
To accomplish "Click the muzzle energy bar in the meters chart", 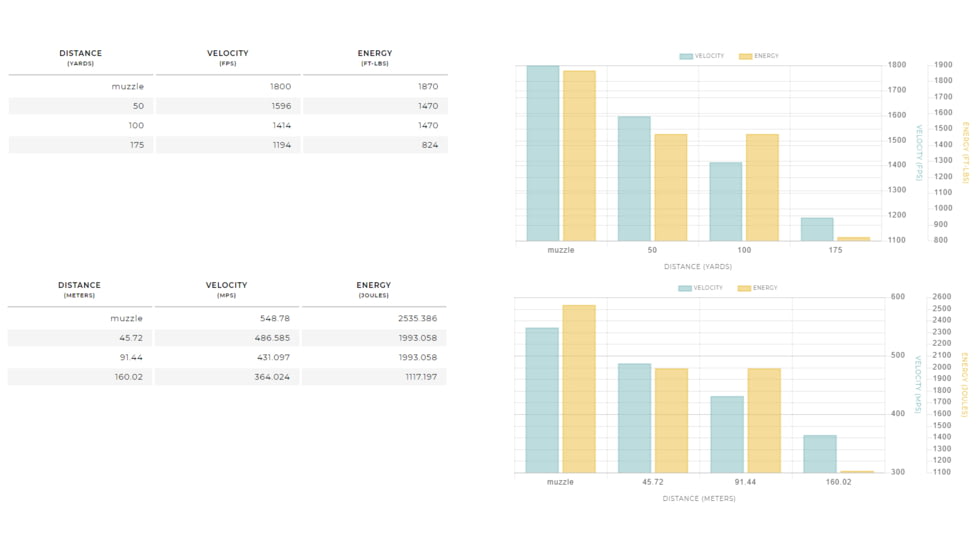I will point(579,389).
